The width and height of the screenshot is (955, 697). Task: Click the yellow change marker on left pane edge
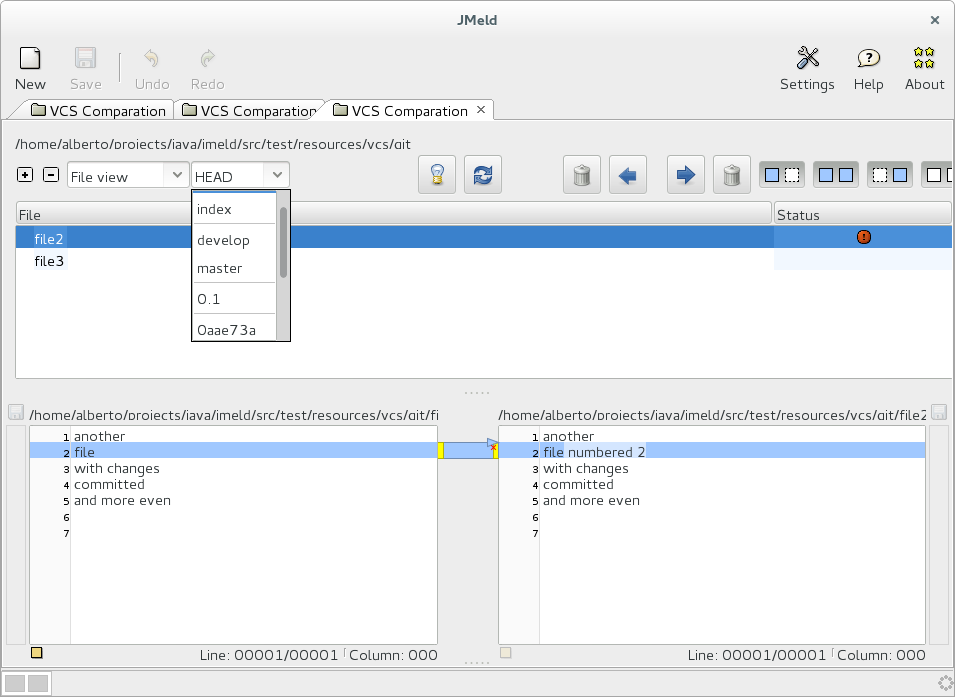pos(441,450)
